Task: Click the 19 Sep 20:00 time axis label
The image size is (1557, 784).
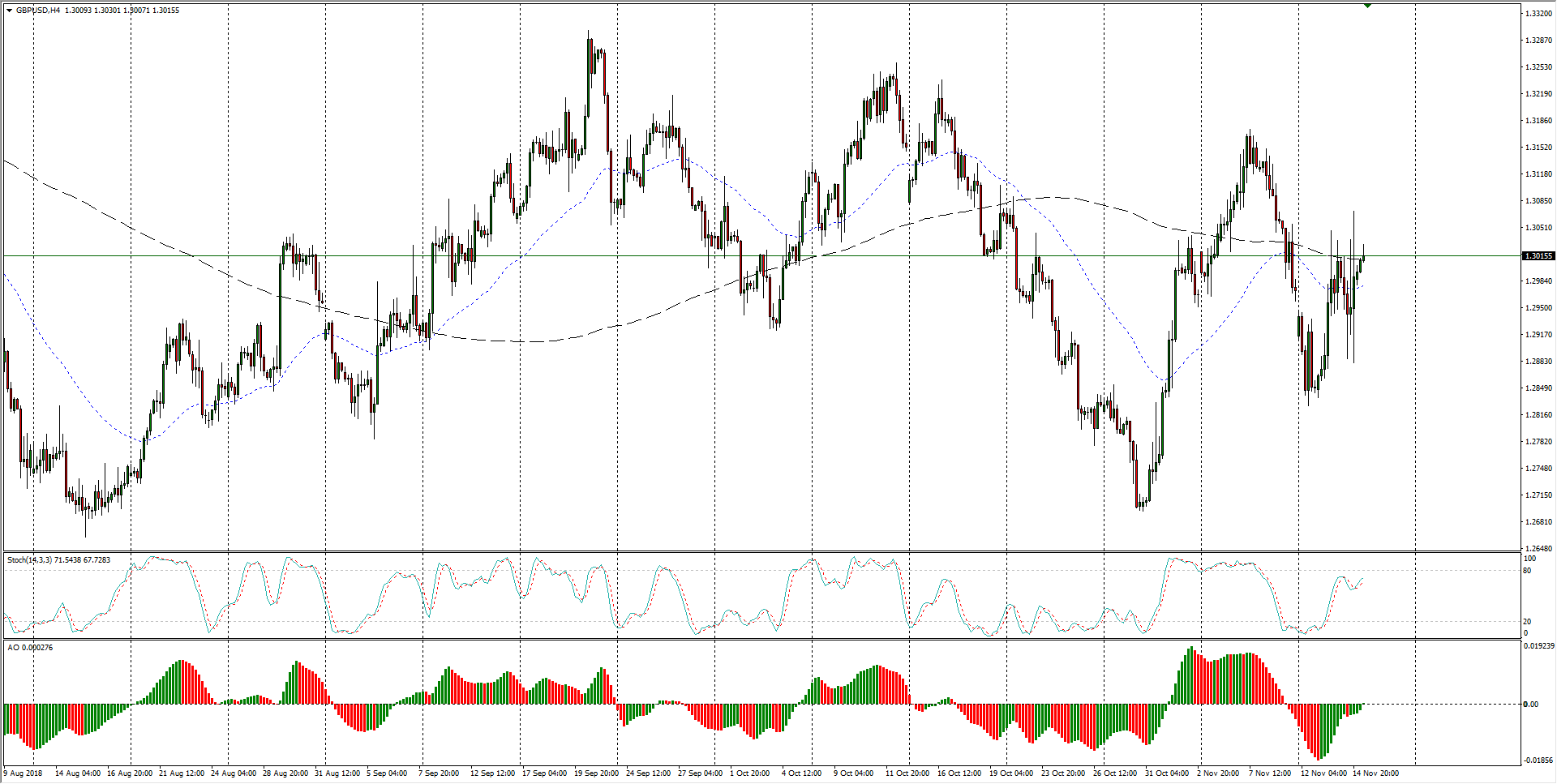Action: (x=596, y=773)
